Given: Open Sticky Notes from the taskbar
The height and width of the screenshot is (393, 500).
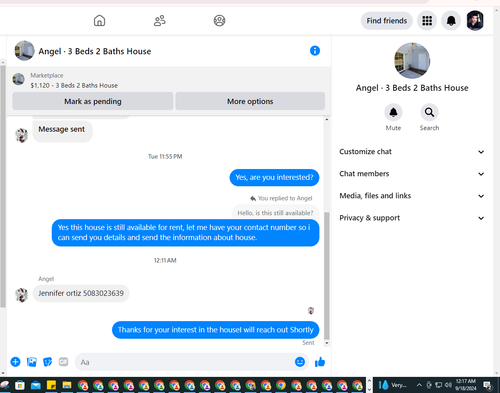Looking at the screenshot, I should [51, 385].
